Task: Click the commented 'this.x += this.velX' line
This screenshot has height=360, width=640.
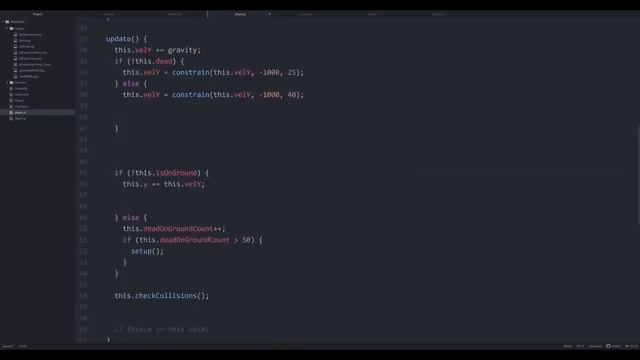Action: 162,329
